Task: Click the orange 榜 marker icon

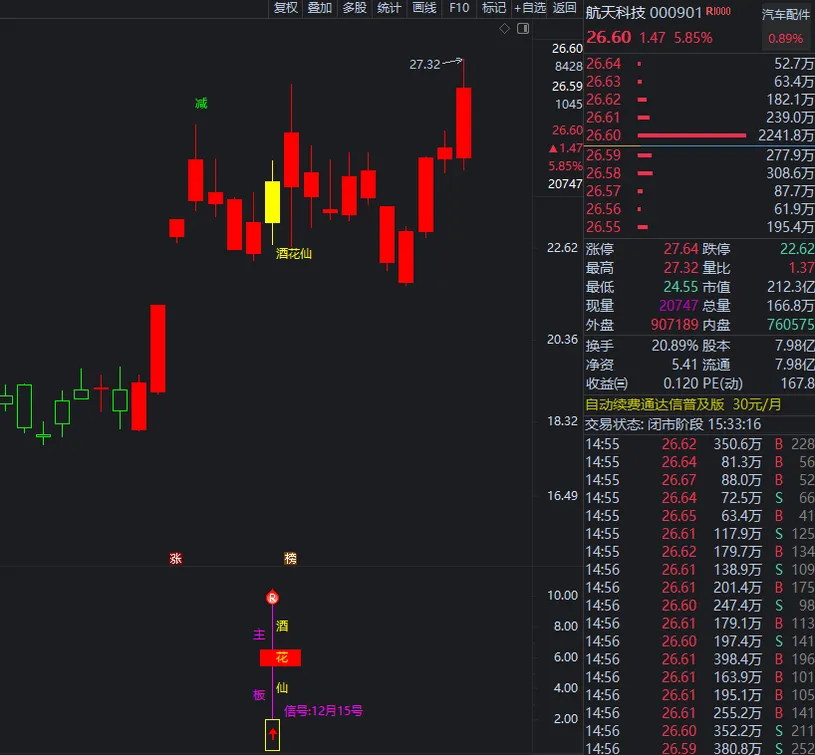Action: 290,558
